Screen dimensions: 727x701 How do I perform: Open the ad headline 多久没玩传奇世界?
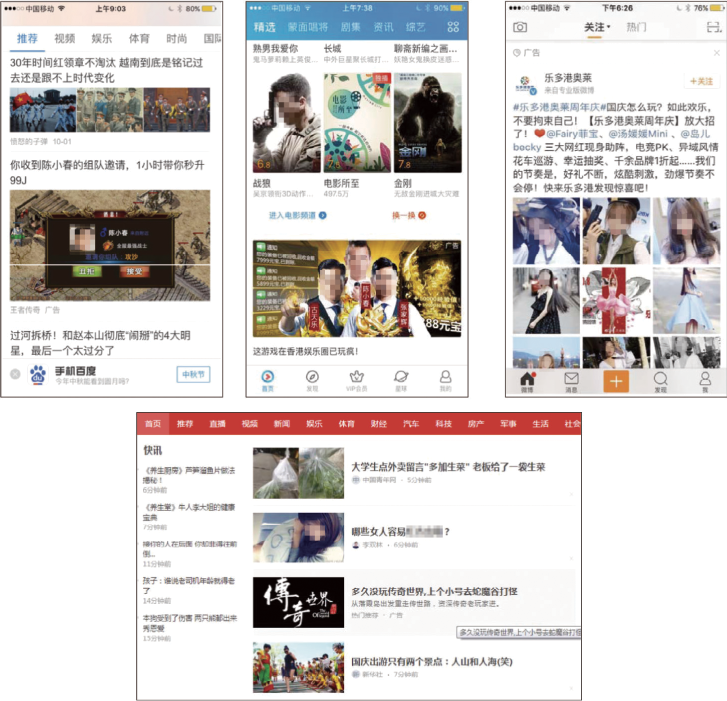tap(434, 592)
